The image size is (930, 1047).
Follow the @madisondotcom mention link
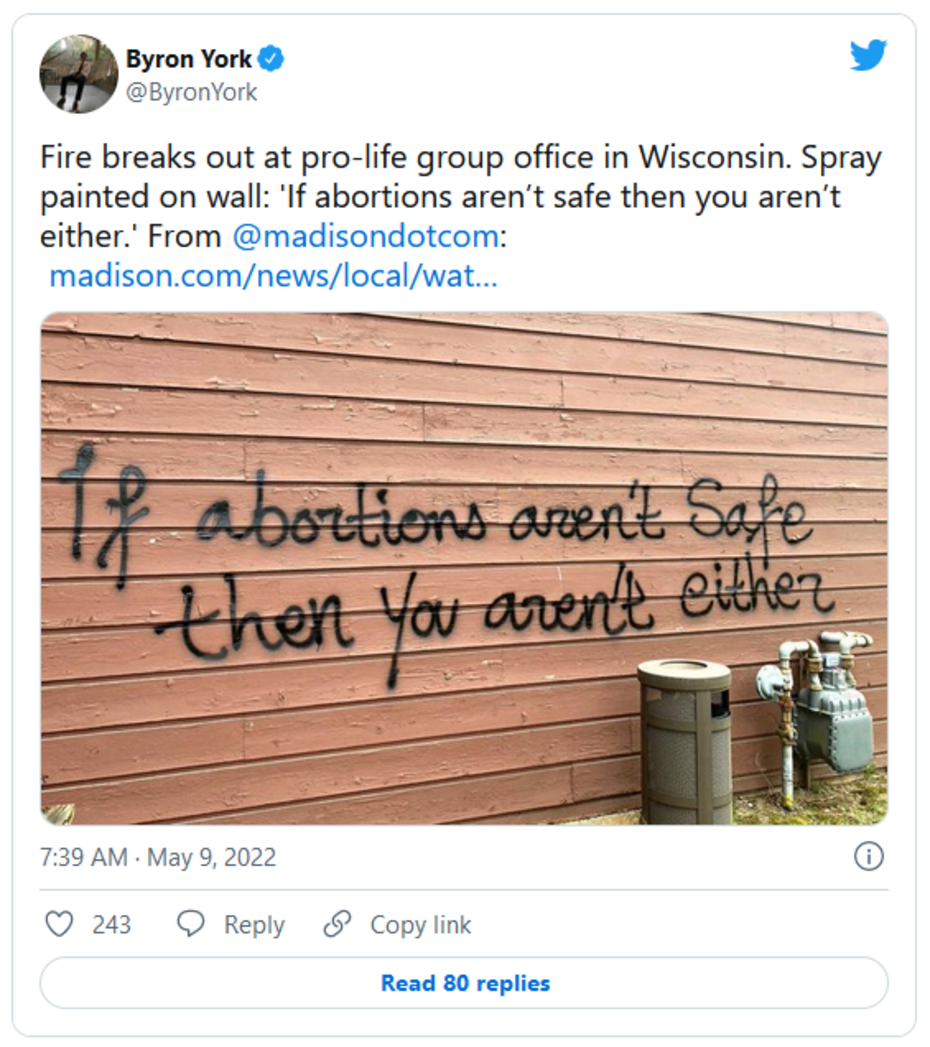pos(364,236)
